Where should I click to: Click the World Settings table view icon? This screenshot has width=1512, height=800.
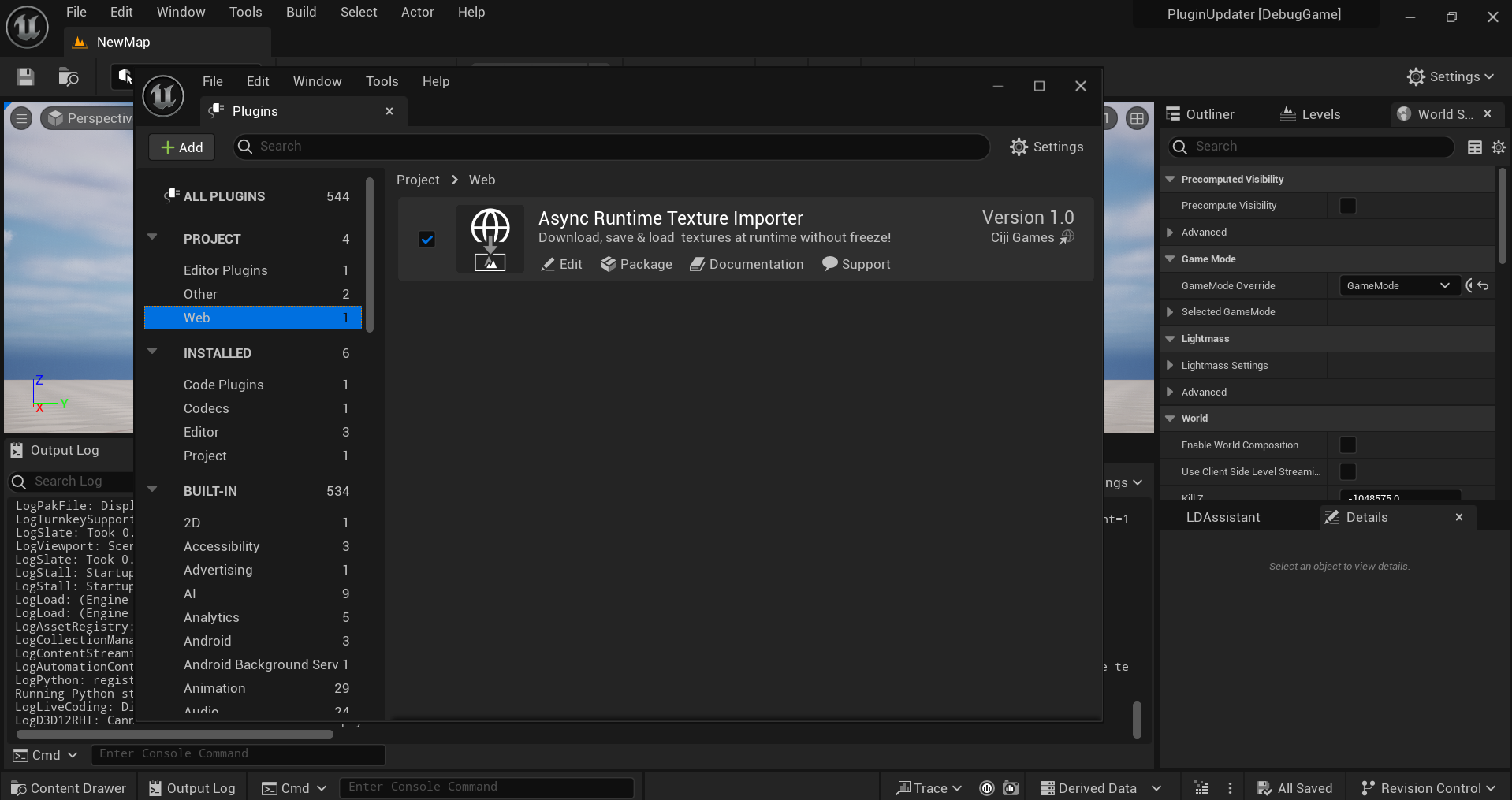pyautogui.click(x=1475, y=147)
